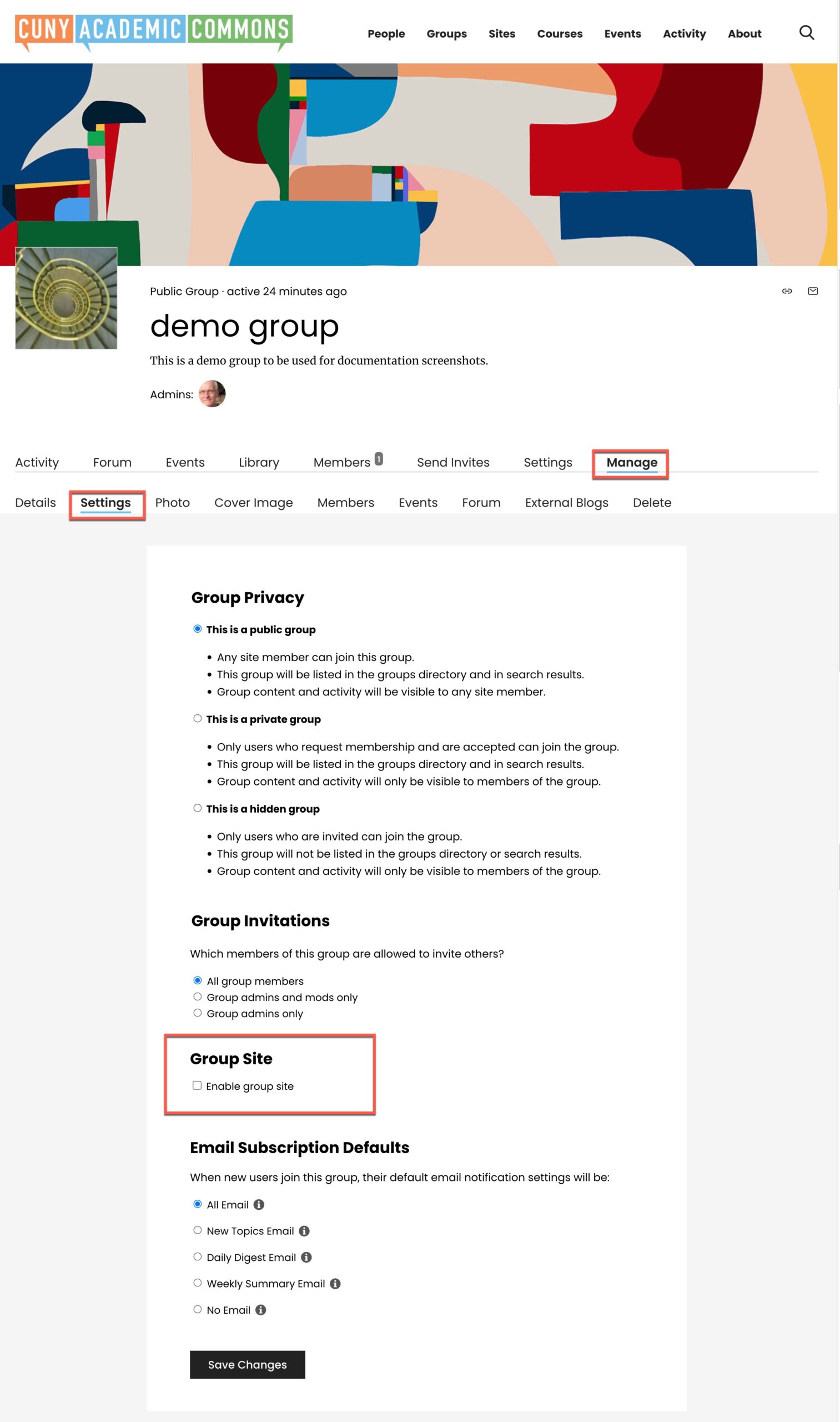Open the site search magnifier icon
The width and height of the screenshot is (840, 1422).
coord(806,33)
